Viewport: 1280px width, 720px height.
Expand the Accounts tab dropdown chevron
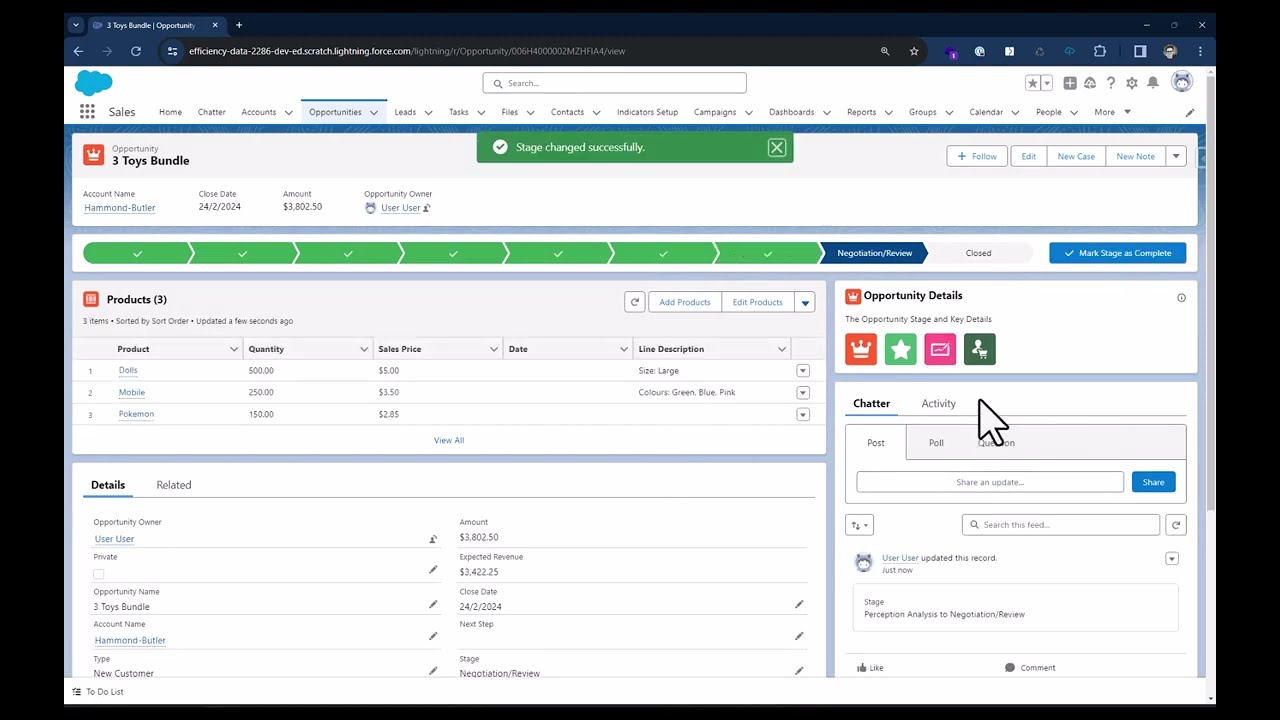289,113
